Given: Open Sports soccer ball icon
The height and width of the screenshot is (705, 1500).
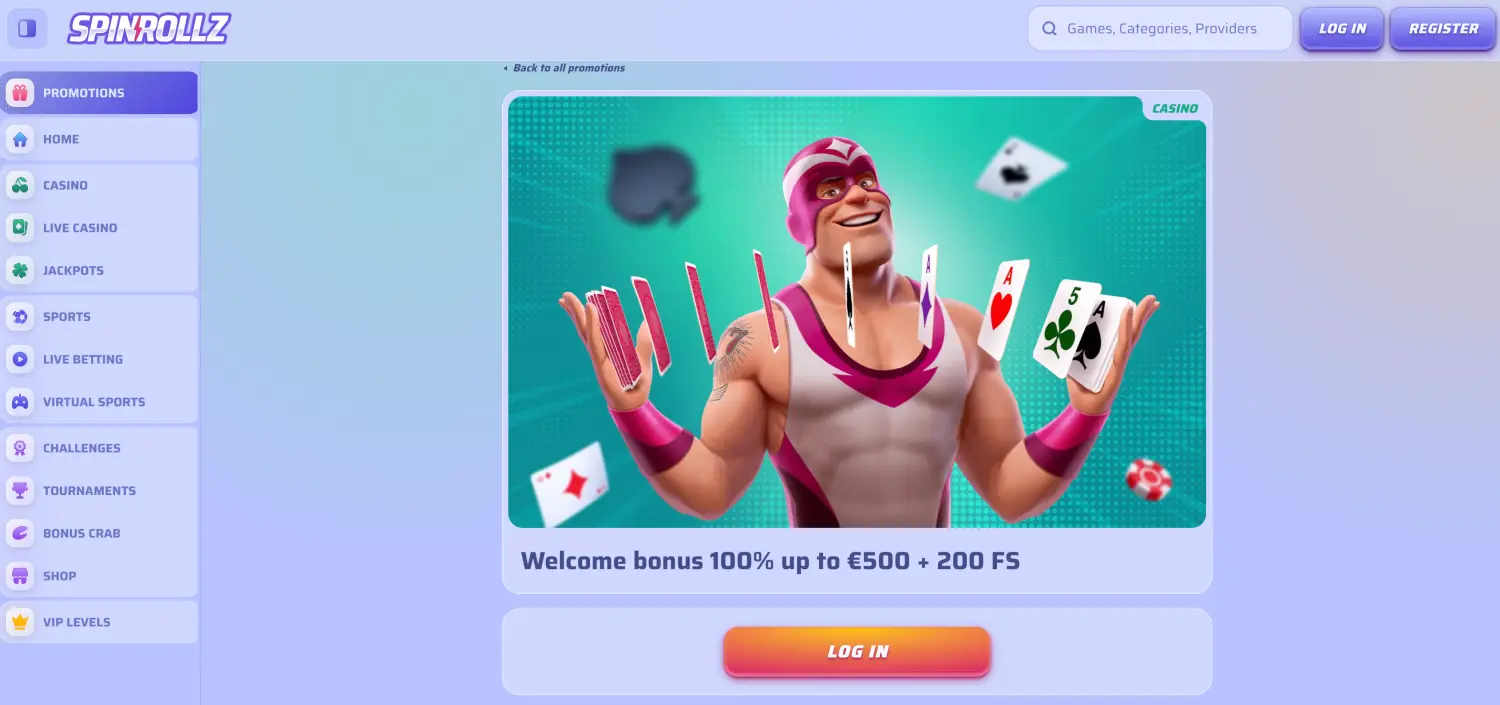Looking at the screenshot, I should [20, 317].
